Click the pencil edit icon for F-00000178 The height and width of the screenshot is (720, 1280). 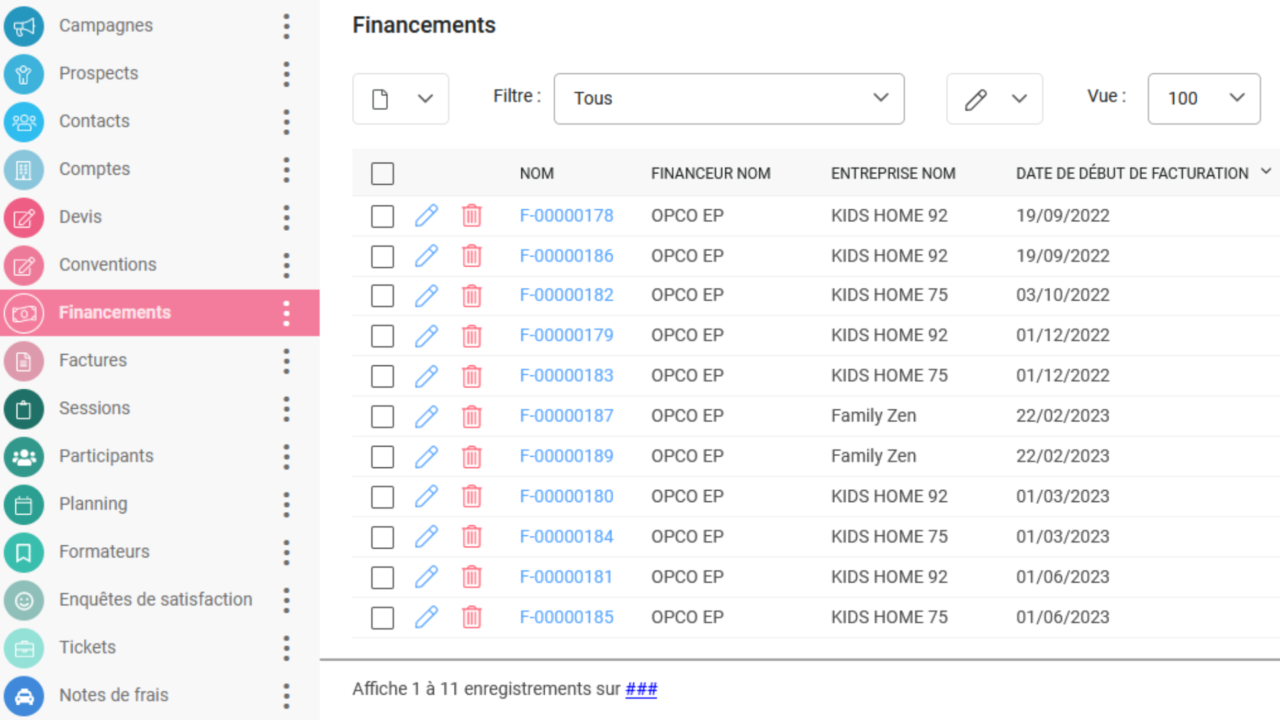426,215
